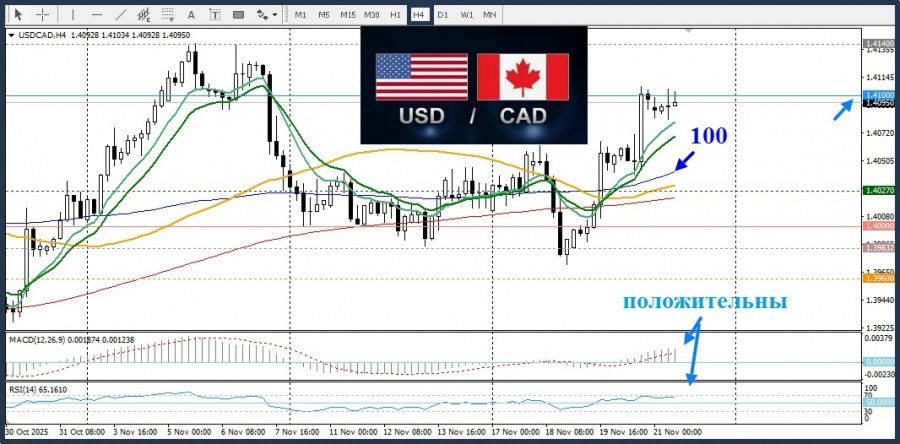The image size is (900, 444).
Task: Click the RSI(14) 65.1610 indicator label
Action: click(x=38, y=390)
